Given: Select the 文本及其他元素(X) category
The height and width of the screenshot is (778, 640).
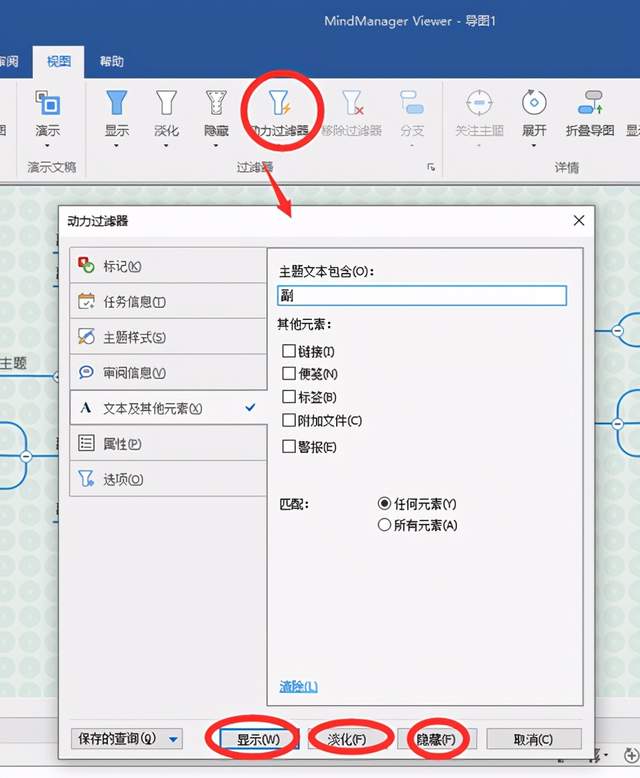Looking at the screenshot, I should (x=168, y=408).
